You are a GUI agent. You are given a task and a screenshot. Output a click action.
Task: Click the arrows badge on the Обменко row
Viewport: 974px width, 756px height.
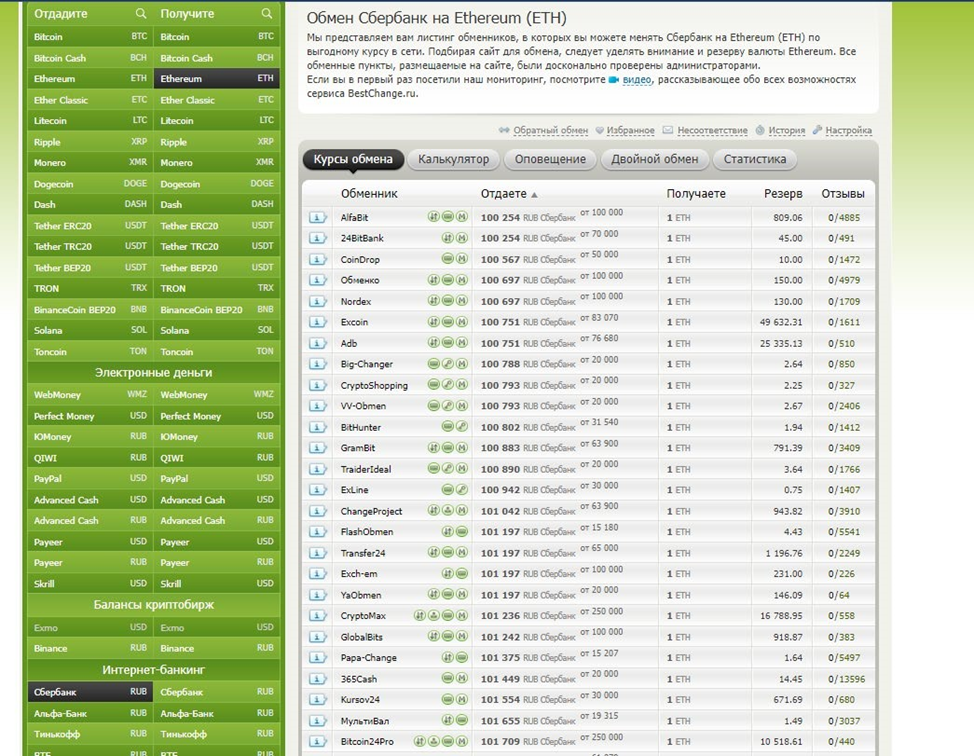(434, 280)
